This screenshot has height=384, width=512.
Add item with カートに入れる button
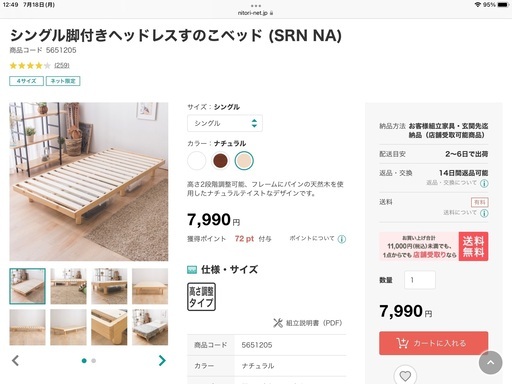click(x=433, y=343)
